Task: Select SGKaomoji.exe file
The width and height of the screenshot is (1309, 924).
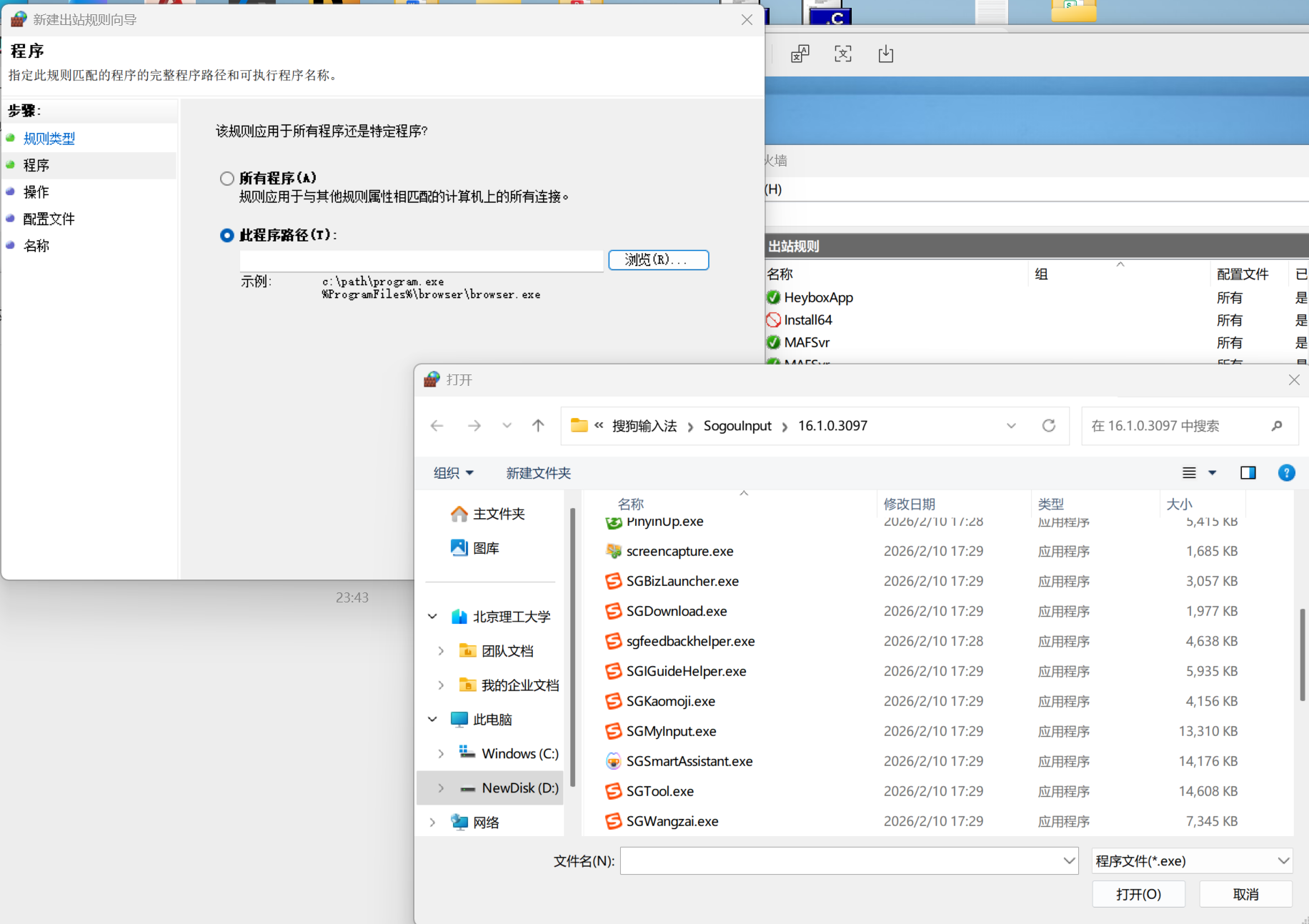Action: click(670, 701)
